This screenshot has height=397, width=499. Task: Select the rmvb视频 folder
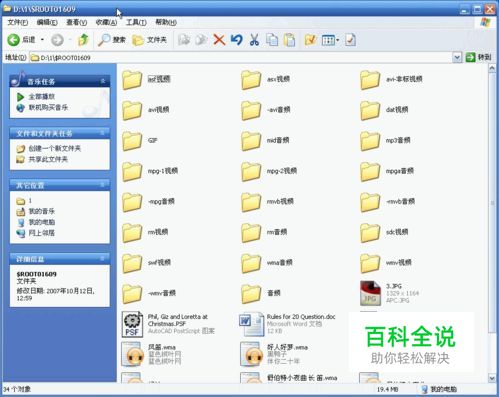tap(267, 202)
